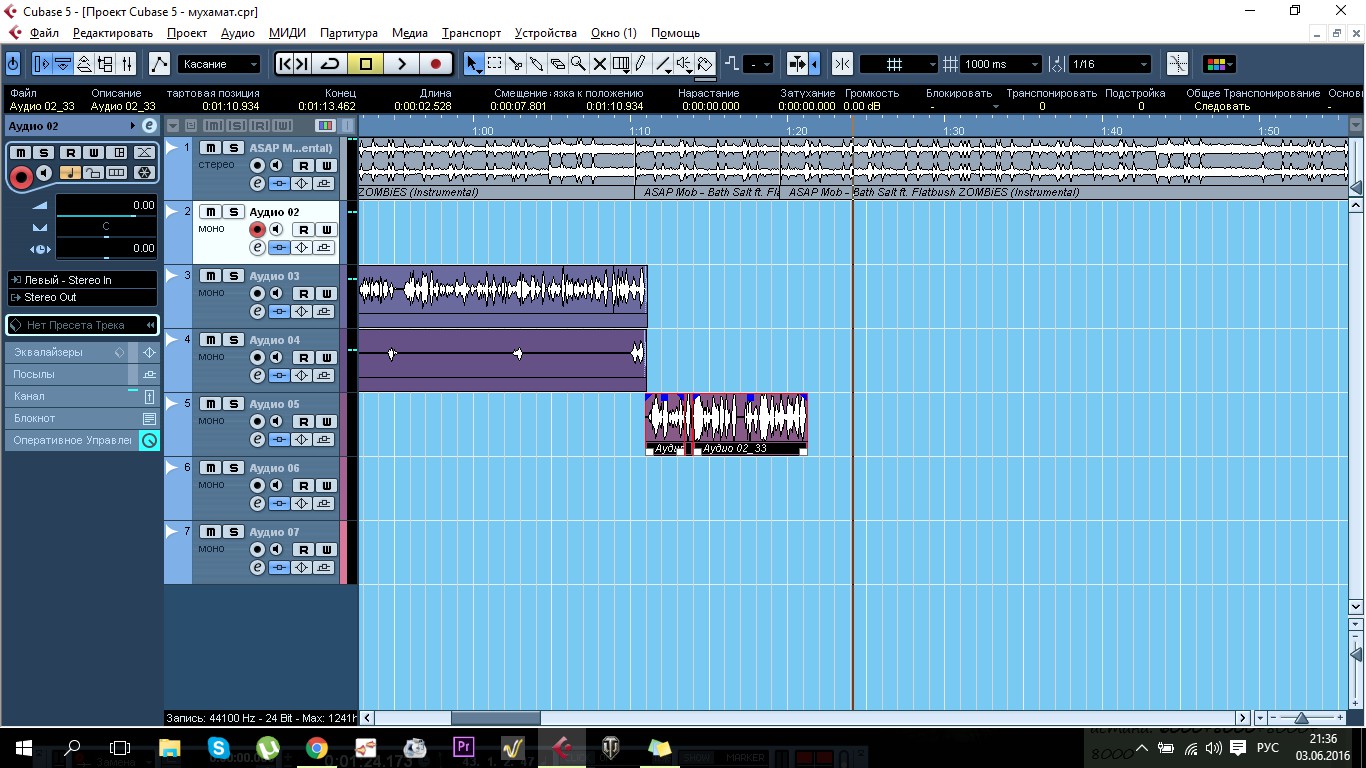Select the Time Warp tool
The image size is (1366, 768).
click(620, 64)
